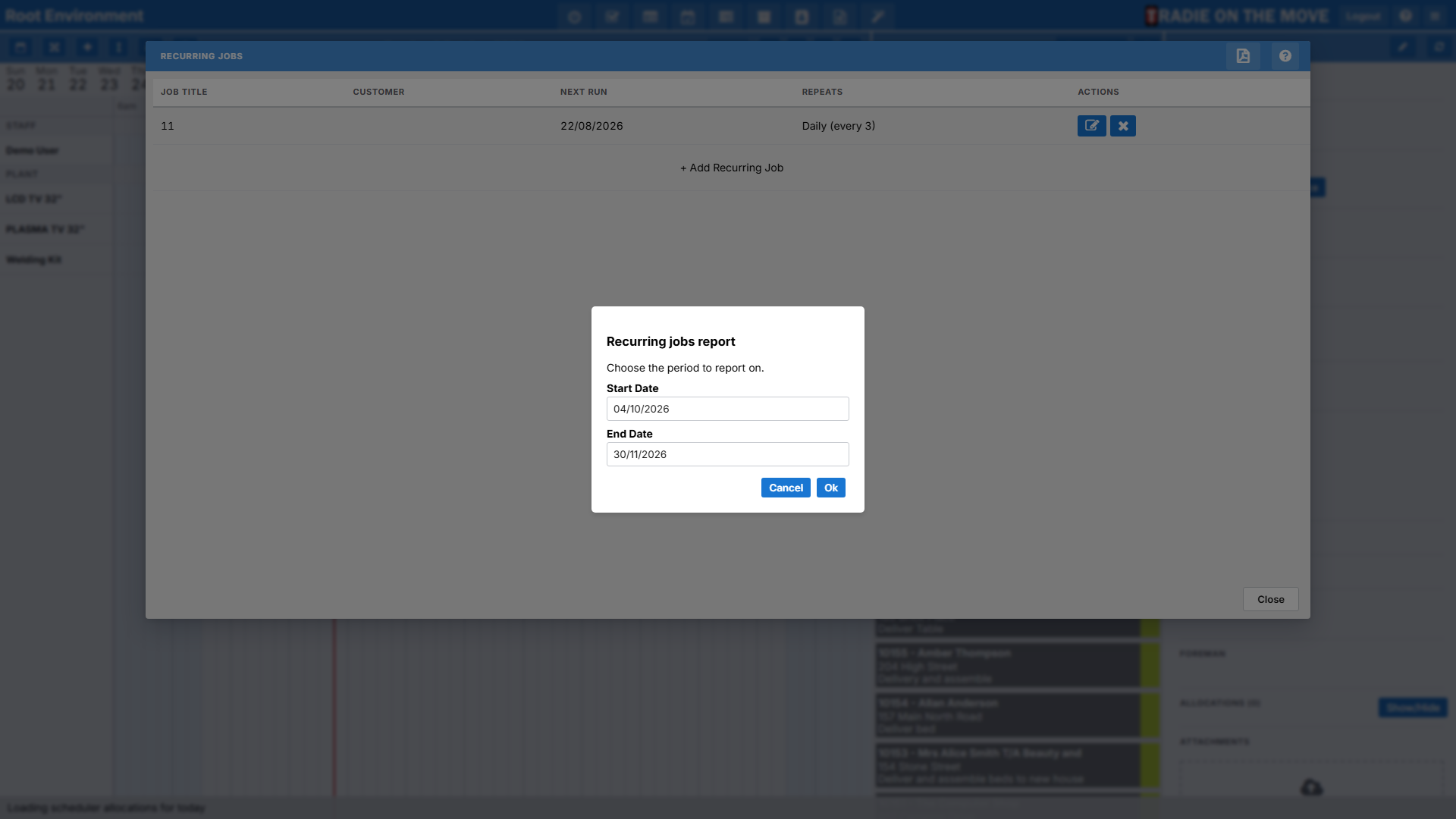Select the Repeats column header

(x=822, y=92)
